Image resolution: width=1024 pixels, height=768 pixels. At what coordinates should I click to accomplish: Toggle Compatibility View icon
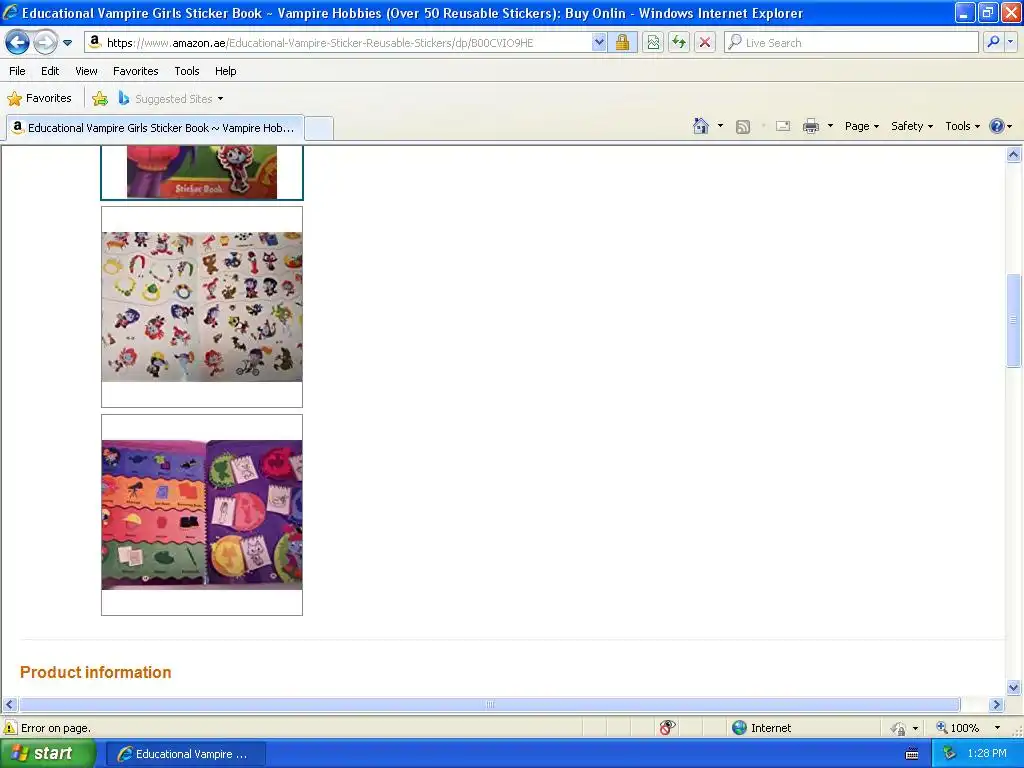point(652,43)
